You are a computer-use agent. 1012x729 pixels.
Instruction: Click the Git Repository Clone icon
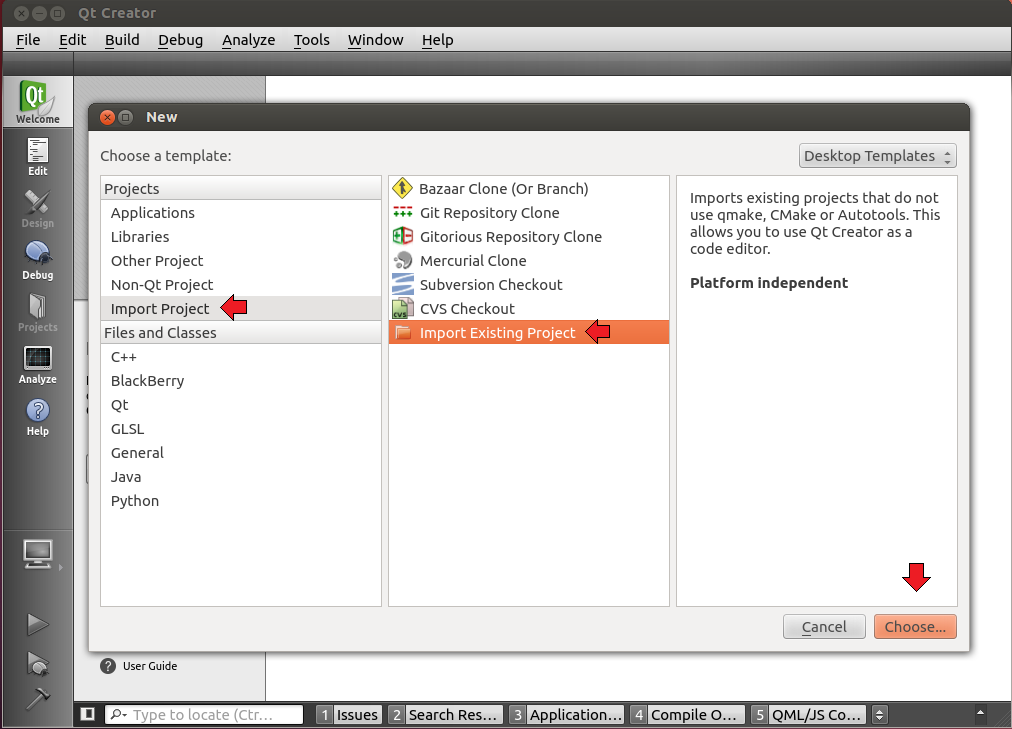(403, 212)
